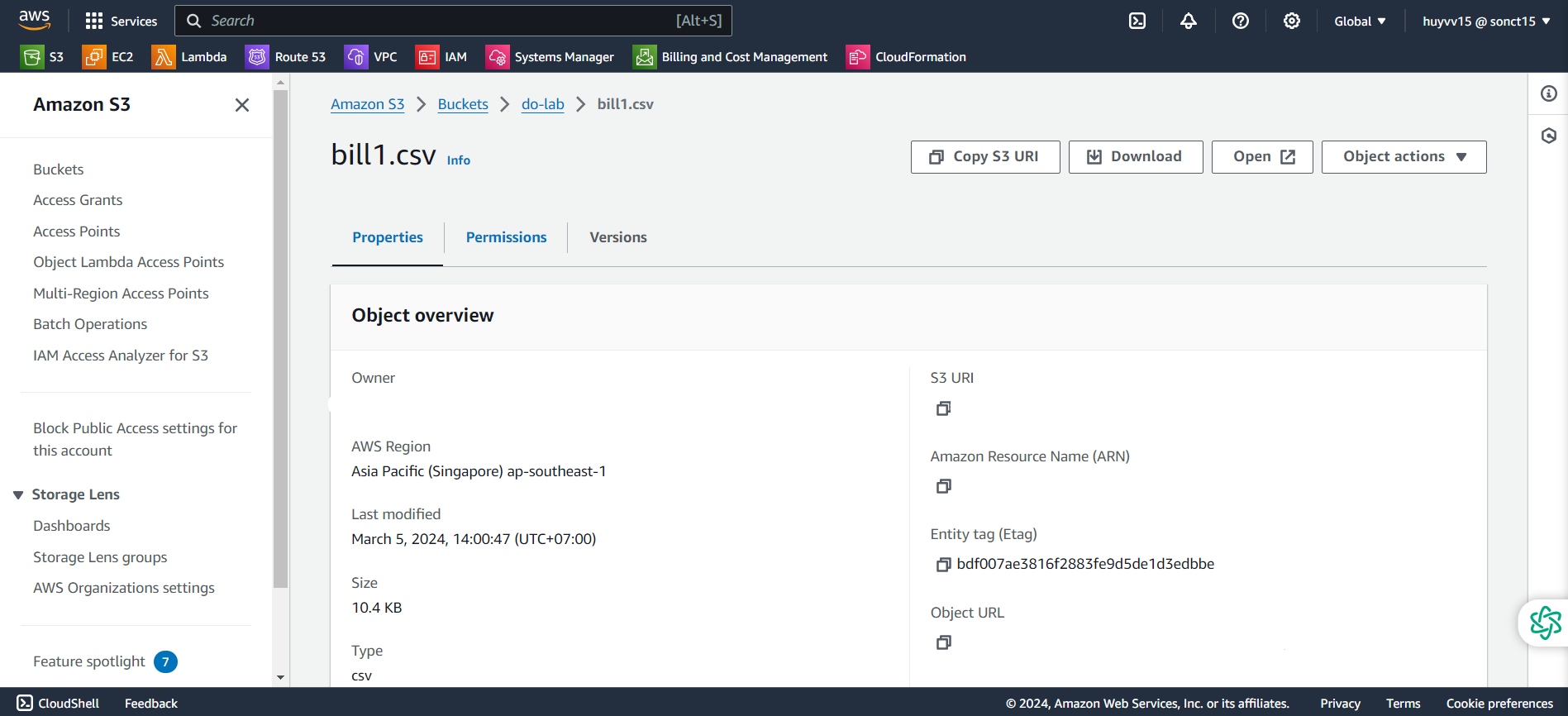
Task: Open Block Public Access settings for this account
Action: [x=136, y=439]
